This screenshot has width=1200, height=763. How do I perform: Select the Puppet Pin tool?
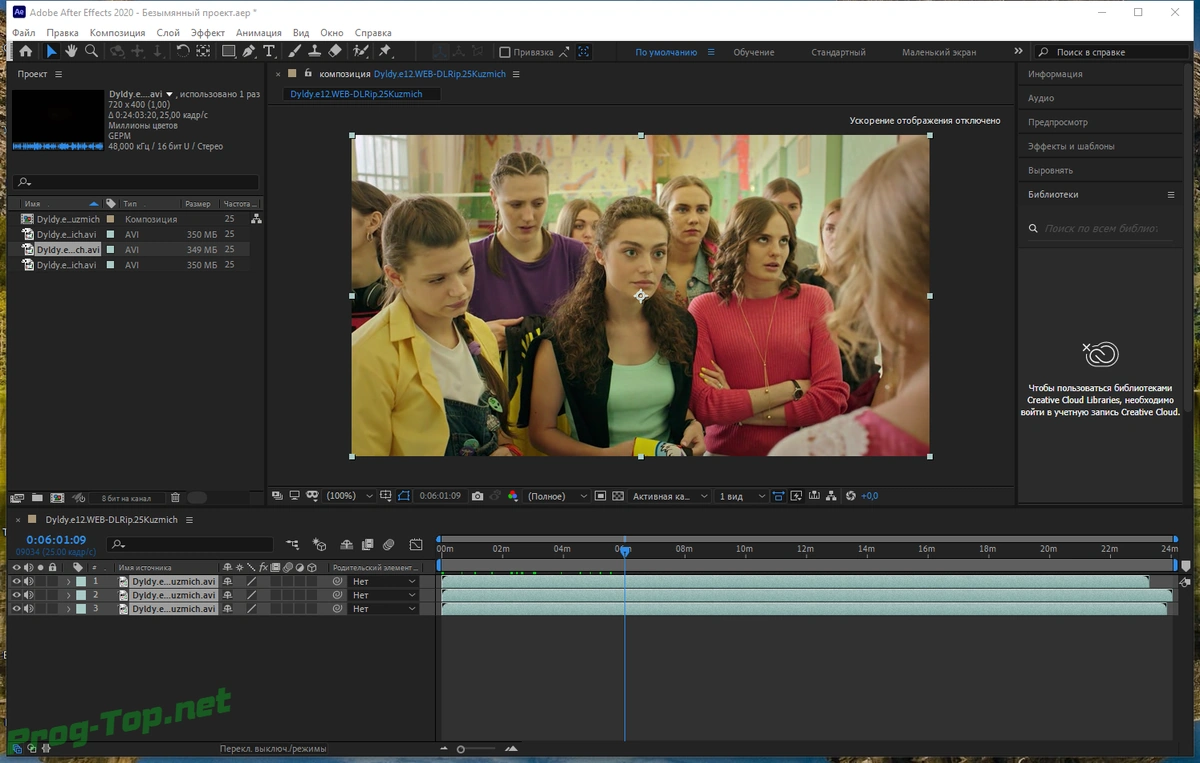coord(385,51)
